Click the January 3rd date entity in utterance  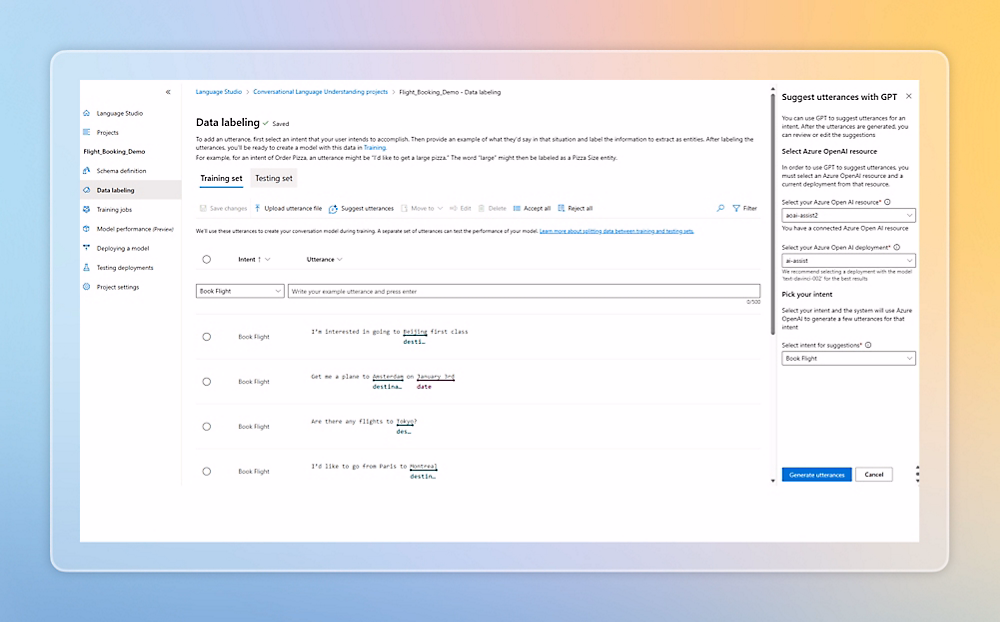[436, 376]
